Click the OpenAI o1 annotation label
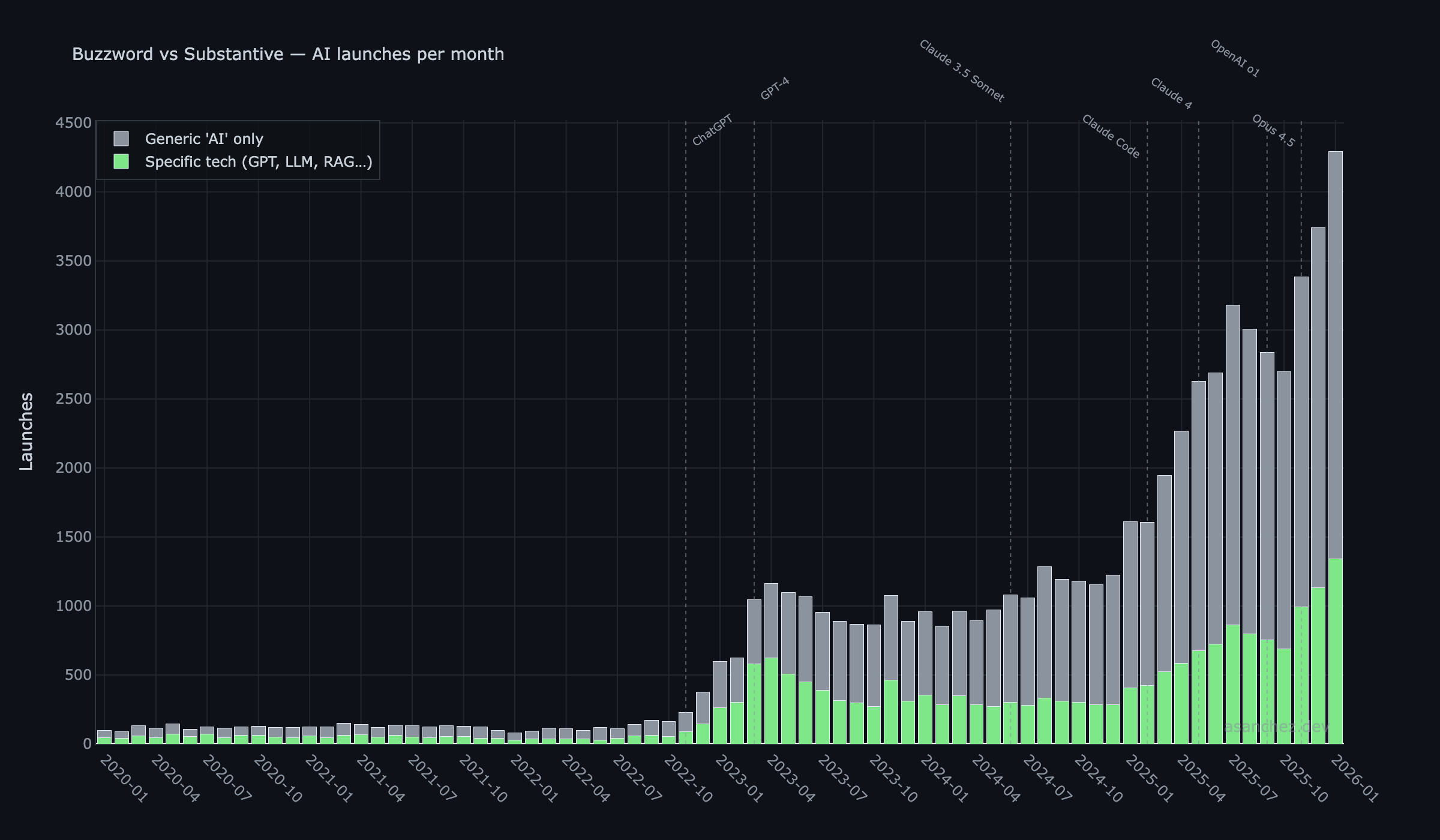 1235,58
